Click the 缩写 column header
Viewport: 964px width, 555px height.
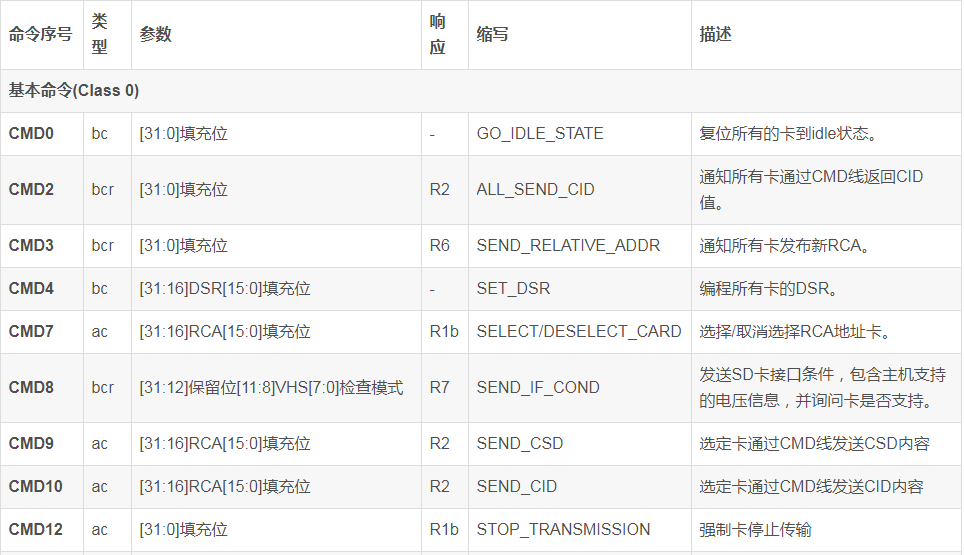click(492, 34)
